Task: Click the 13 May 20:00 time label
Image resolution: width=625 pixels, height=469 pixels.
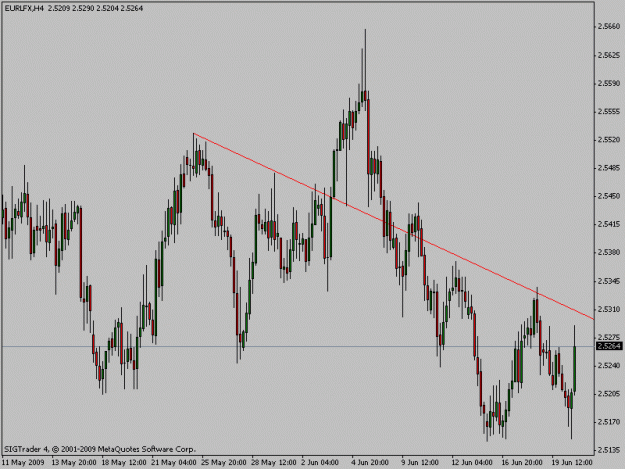Action: (74, 463)
